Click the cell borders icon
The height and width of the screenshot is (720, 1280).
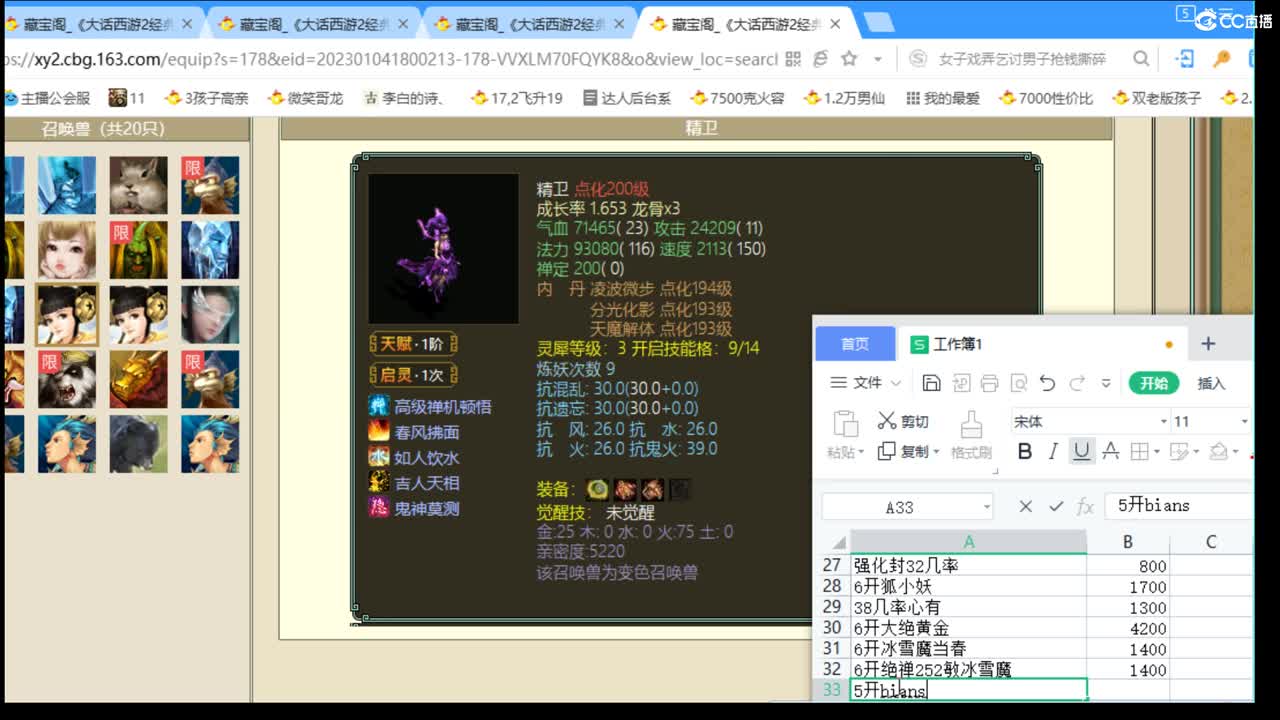point(1139,451)
